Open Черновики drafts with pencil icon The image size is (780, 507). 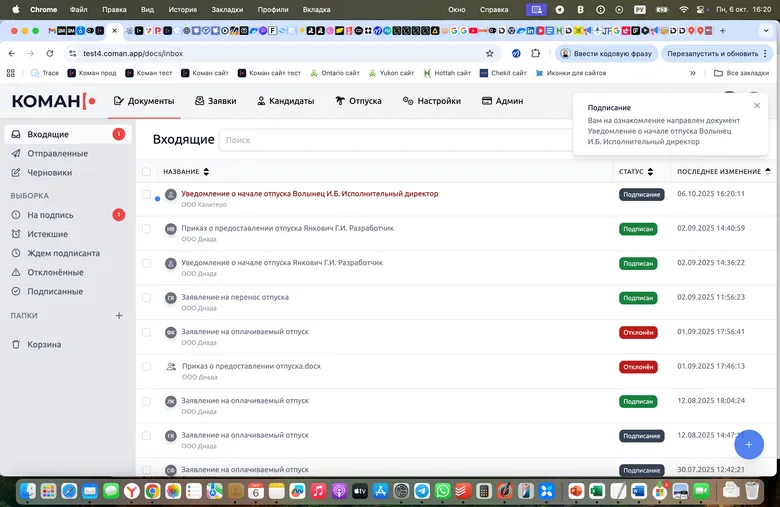click(x=49, y=172)
